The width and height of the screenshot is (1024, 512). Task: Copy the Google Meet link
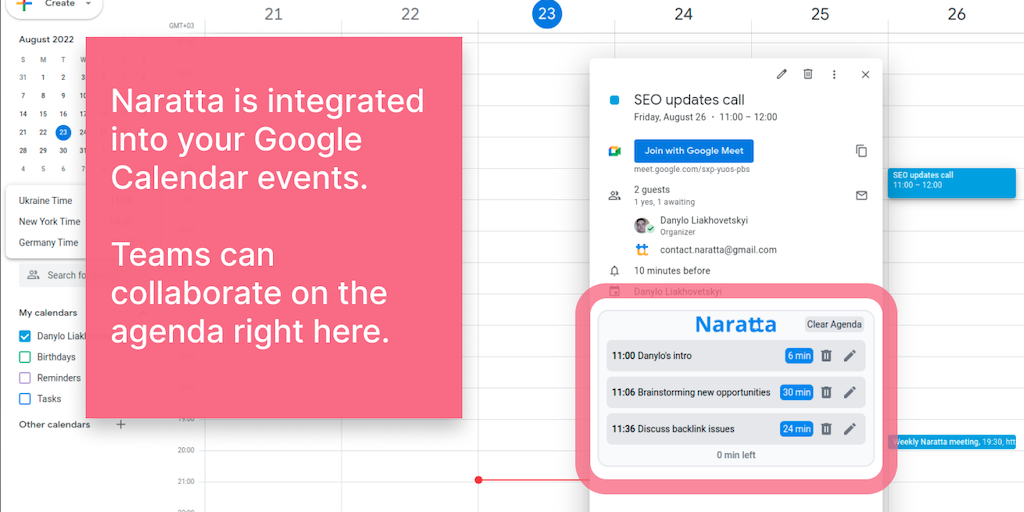click(861, 151)
